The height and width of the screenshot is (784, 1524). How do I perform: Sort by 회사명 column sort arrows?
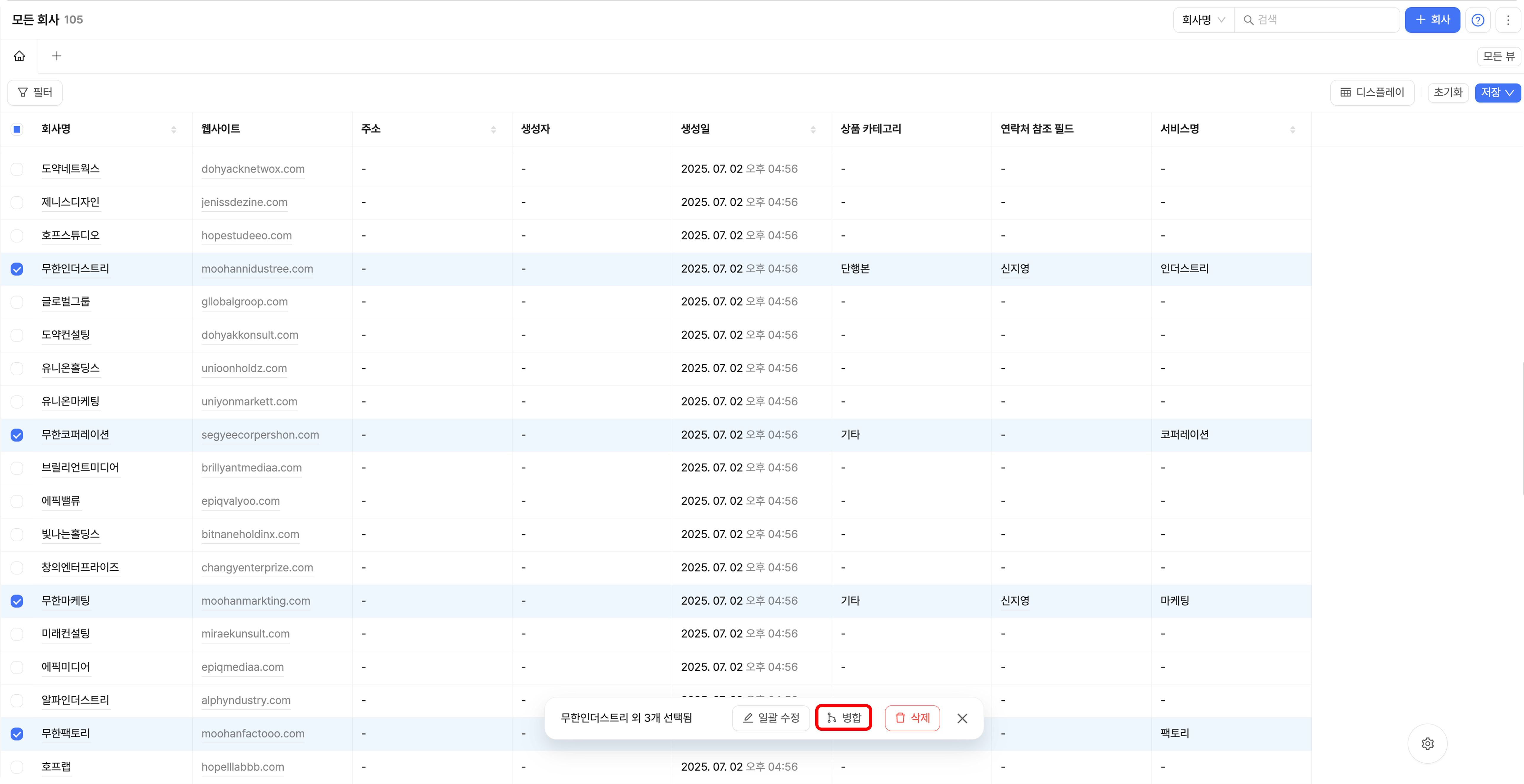click(x=173, y=130)
